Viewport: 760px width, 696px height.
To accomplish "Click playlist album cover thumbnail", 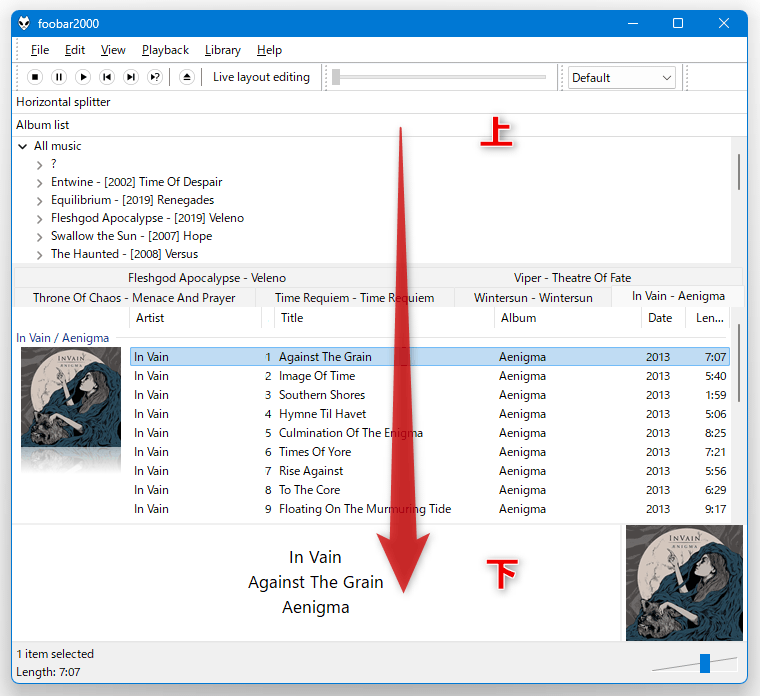I will (x=71, y=397).
